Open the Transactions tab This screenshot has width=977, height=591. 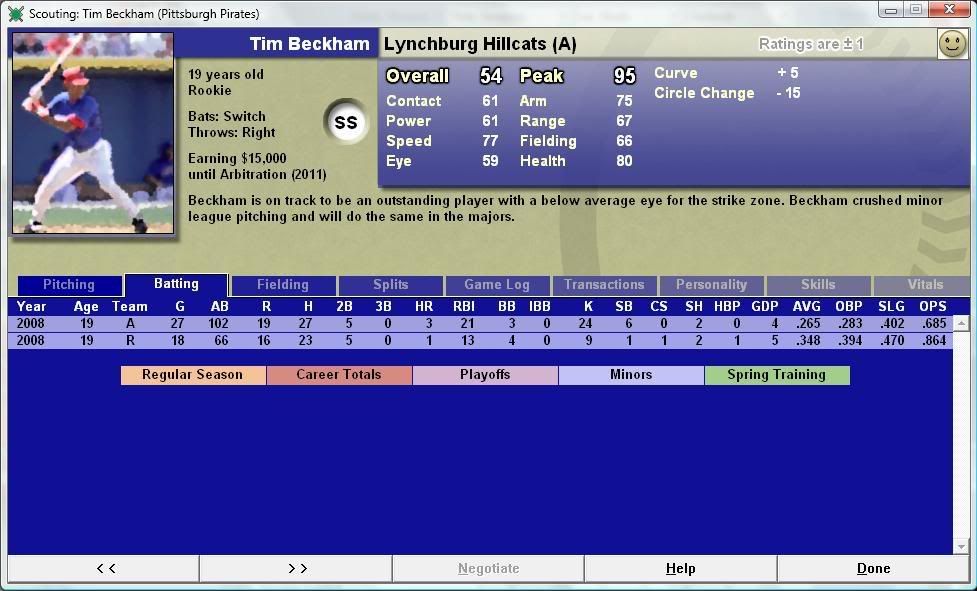604,285
